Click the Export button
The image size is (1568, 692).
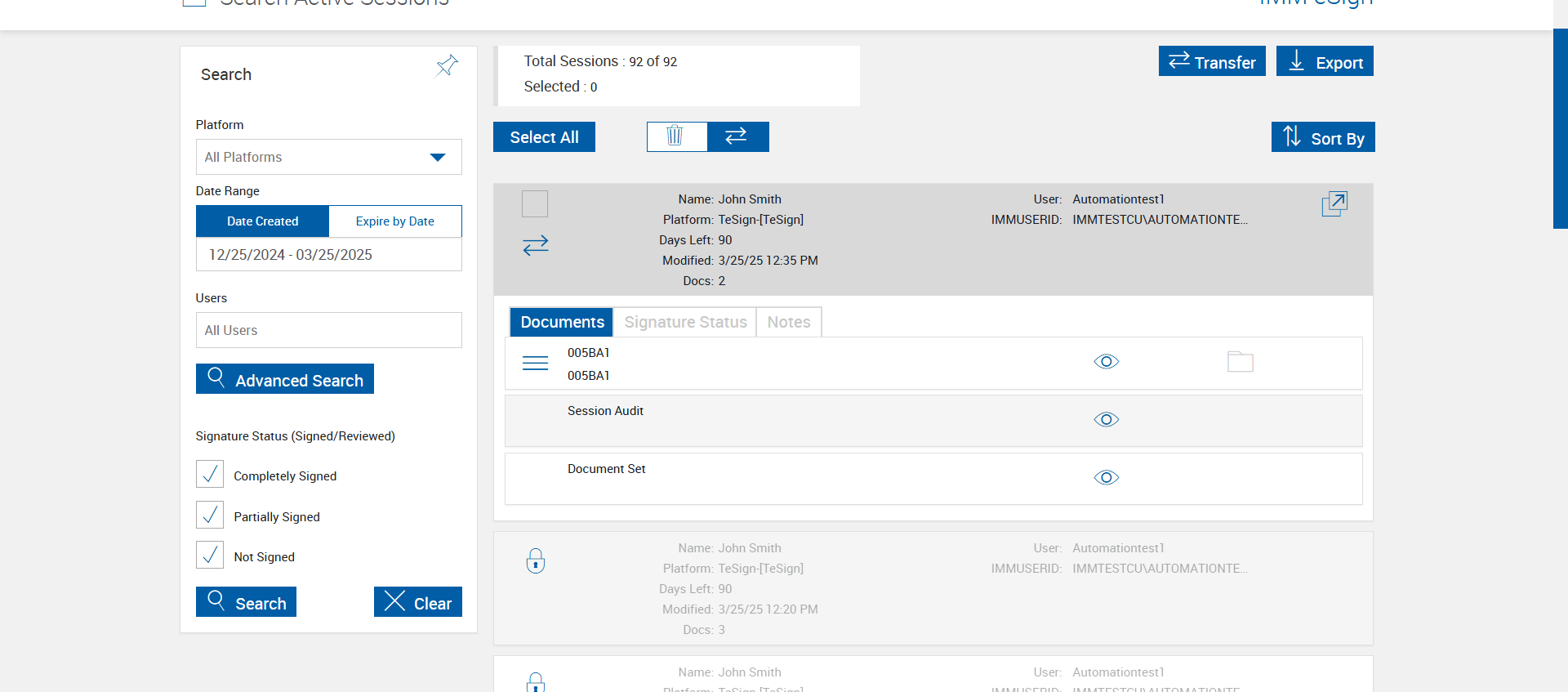1325,61
